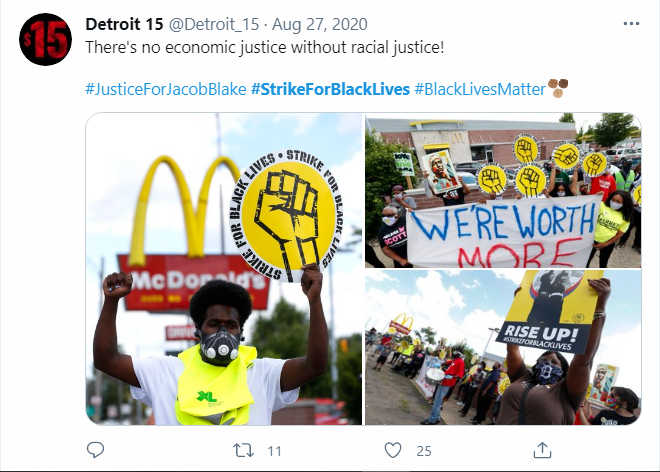Image resolution: width=660 pixels, height=472 pixels.
Task: Open the @Detroit_15 handle
Action: (214, 24)
